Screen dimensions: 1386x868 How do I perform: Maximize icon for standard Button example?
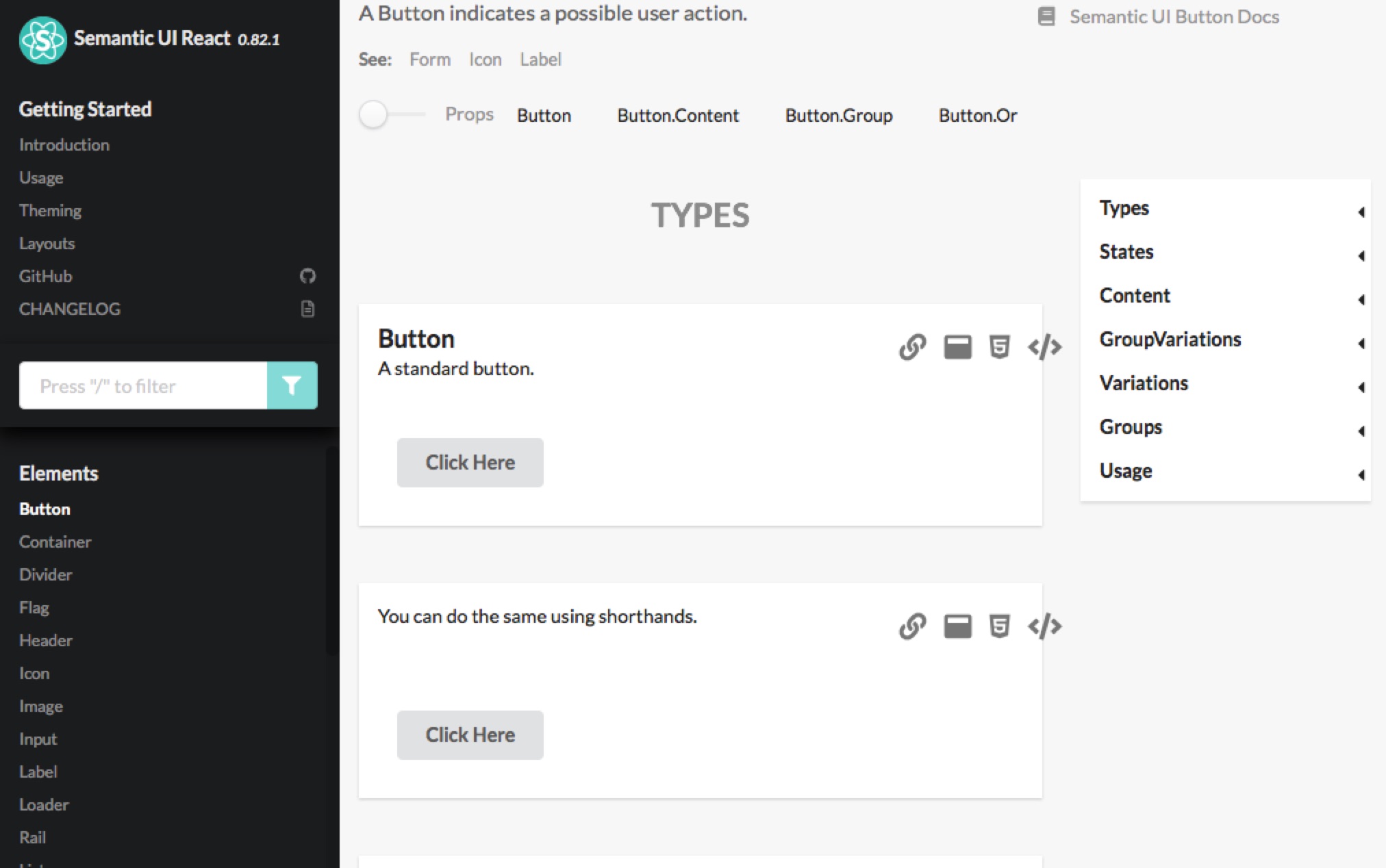(x=957, y=347)
